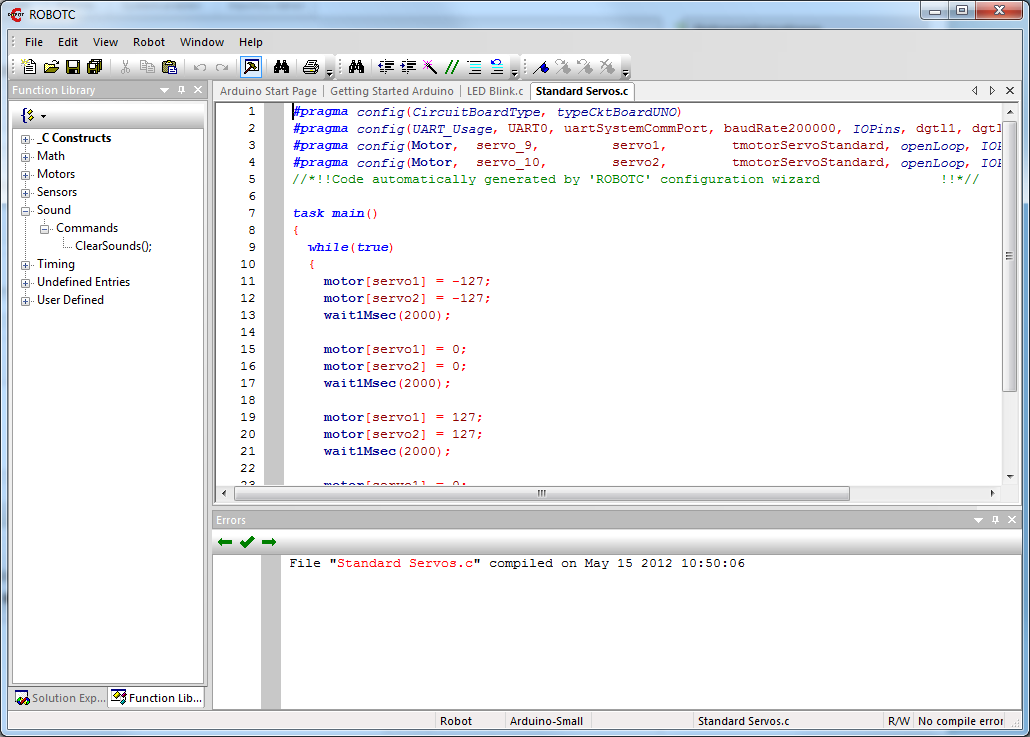Collapse the Sound tree node

[26, 210]
